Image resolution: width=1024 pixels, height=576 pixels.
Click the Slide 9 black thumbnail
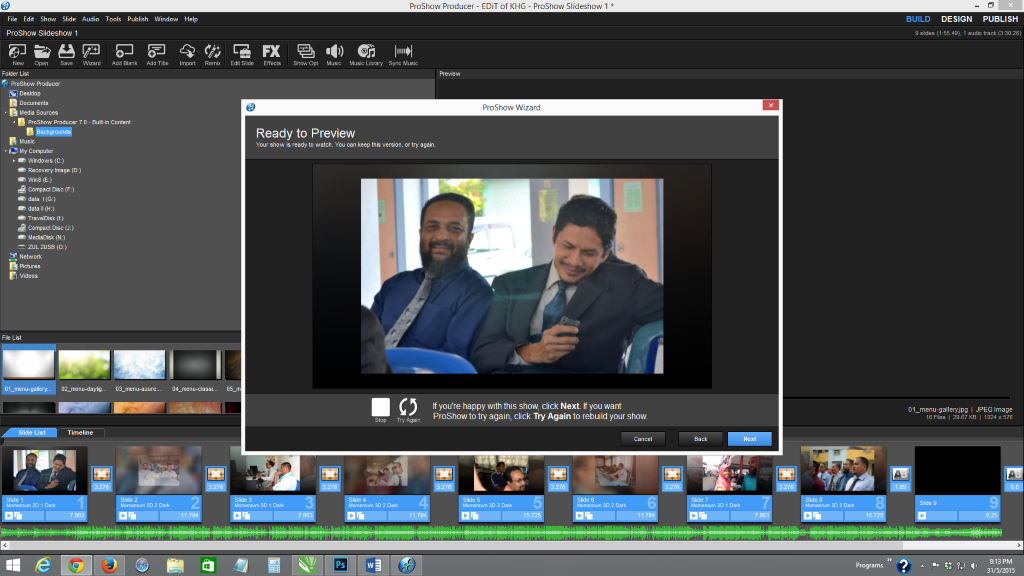click(x=957, y=470)
